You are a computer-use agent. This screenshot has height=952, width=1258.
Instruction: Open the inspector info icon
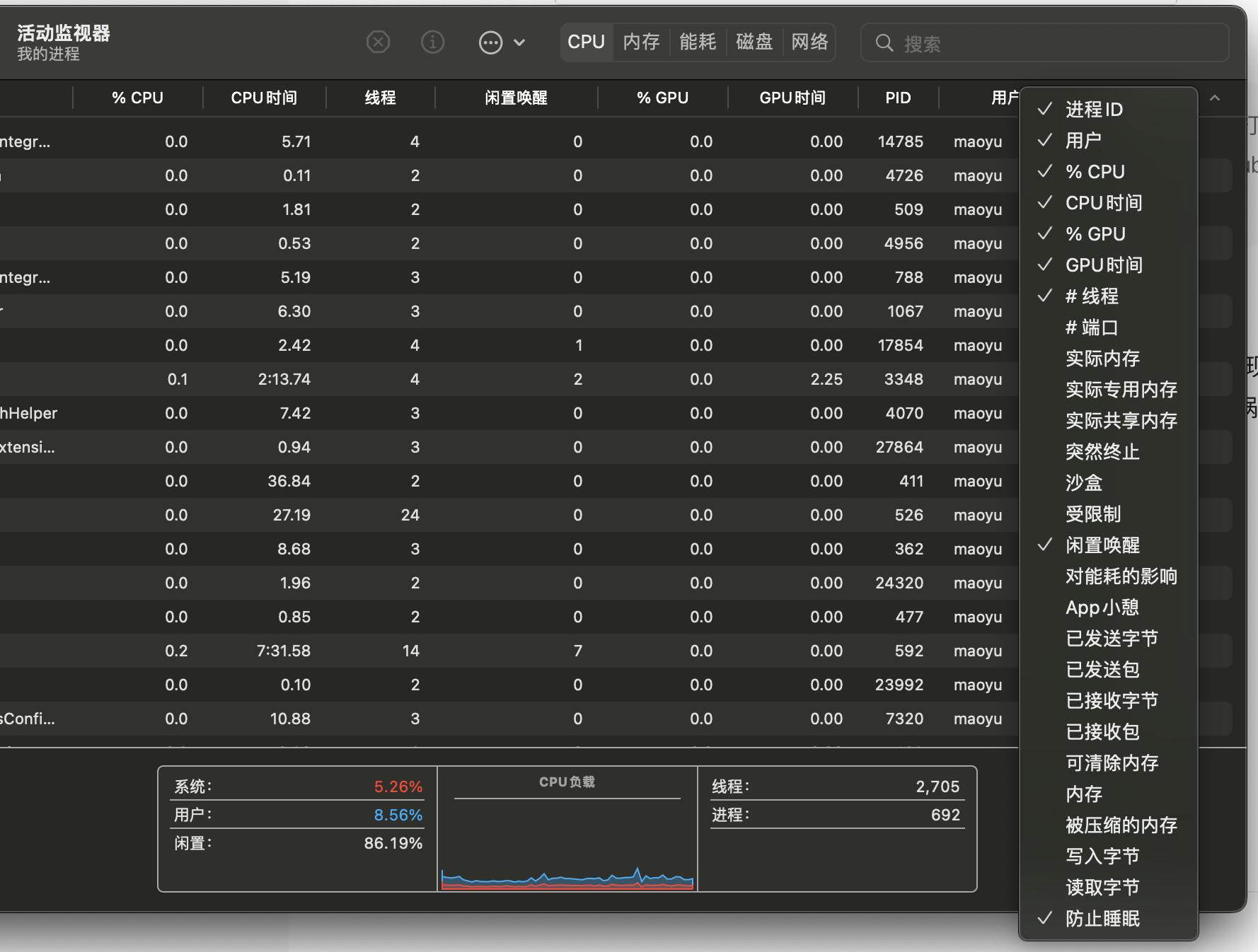433,42
